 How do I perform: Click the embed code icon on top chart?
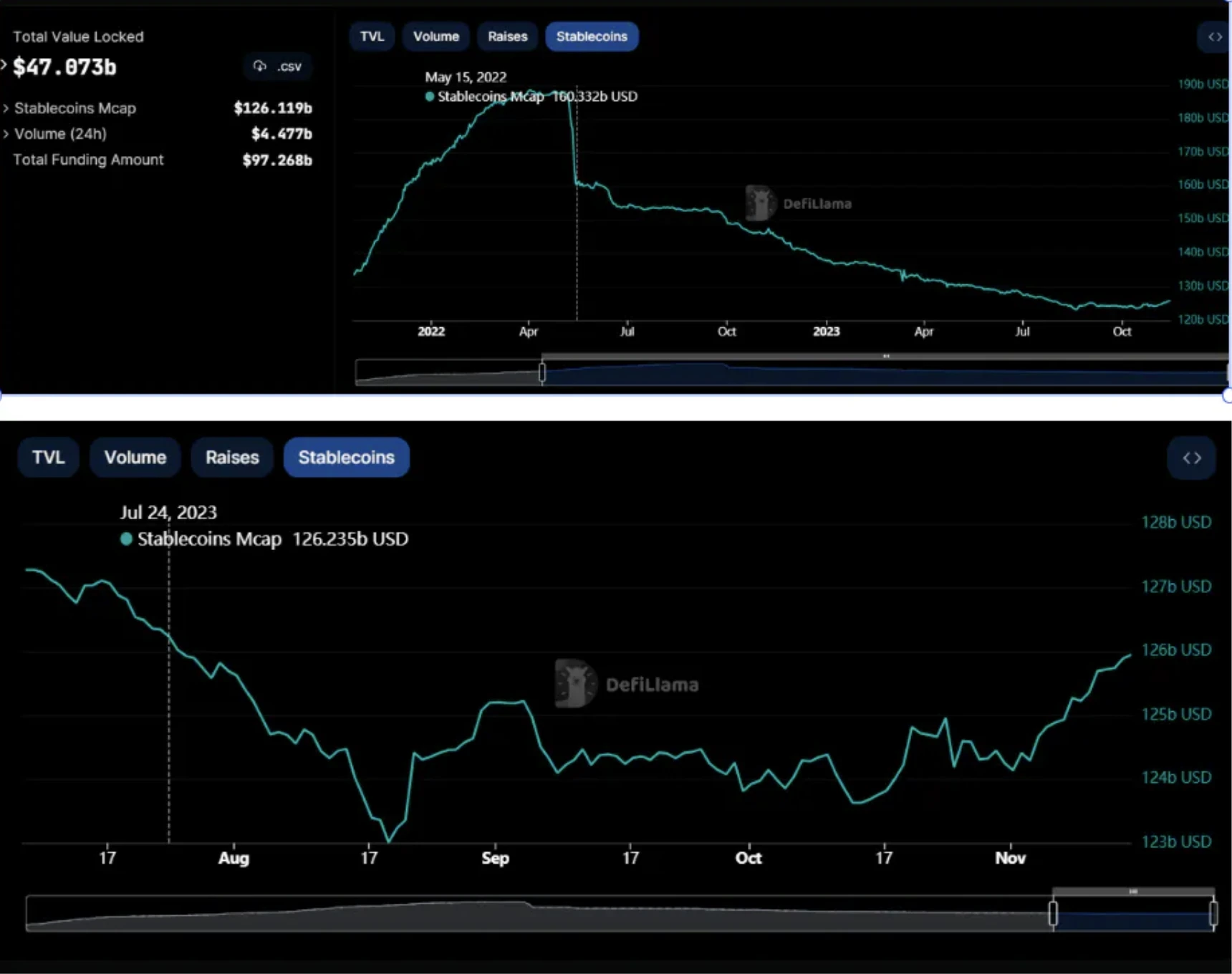click(x=1215, y=37)
